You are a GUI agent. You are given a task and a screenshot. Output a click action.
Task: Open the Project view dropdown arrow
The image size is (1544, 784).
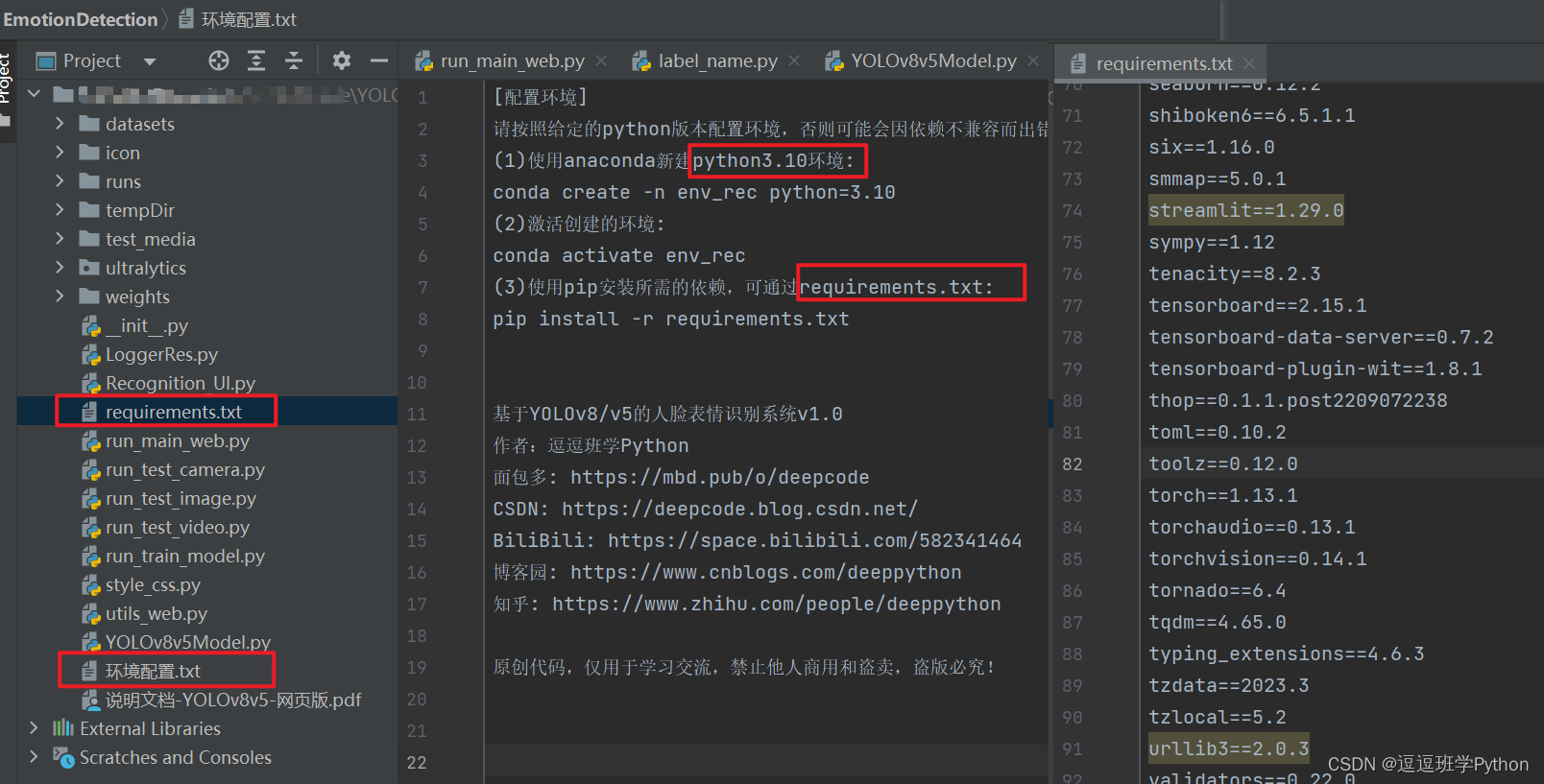click(150, 61)
